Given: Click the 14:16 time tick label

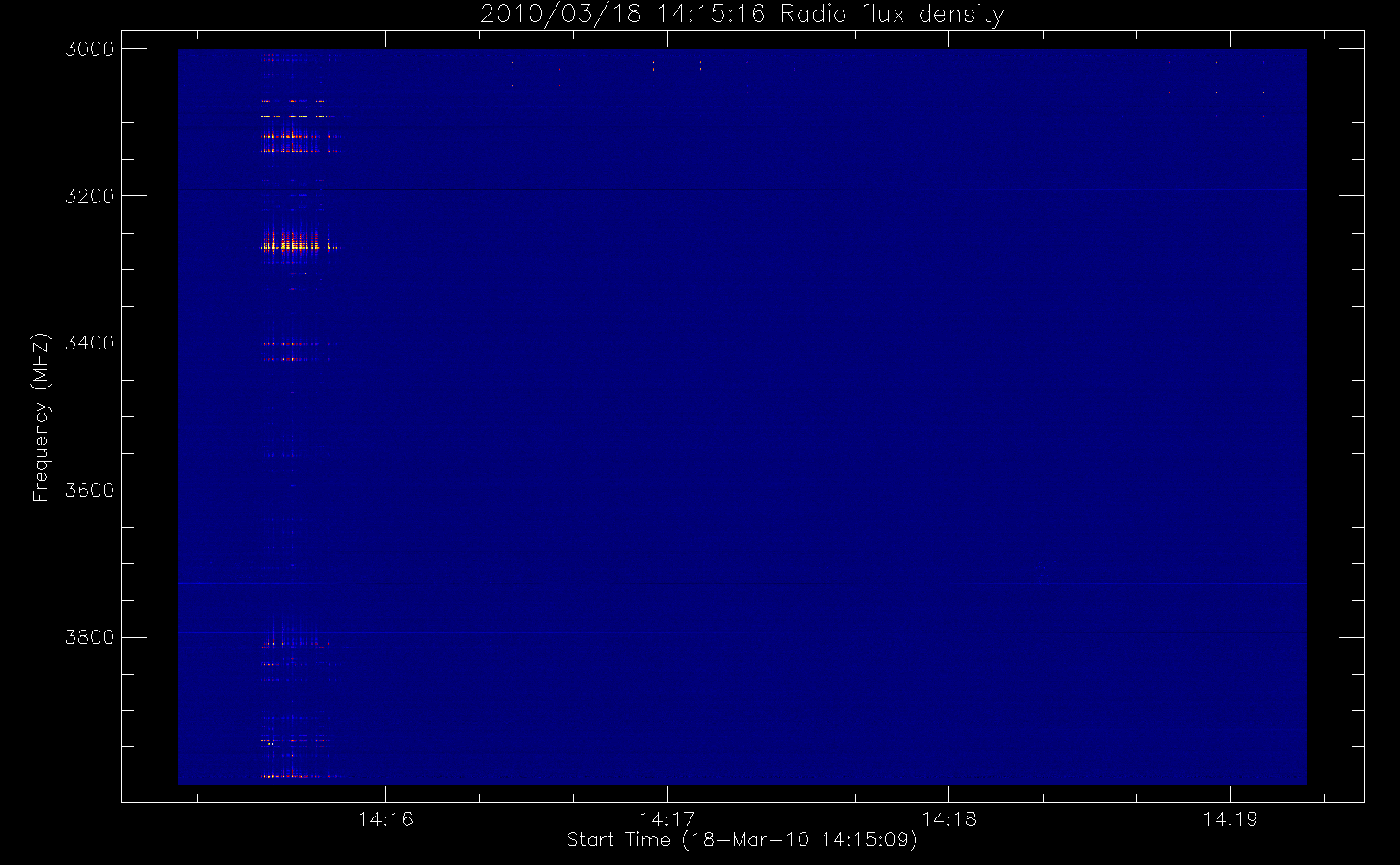Looking at the screenshot, I should click(386, 819).
